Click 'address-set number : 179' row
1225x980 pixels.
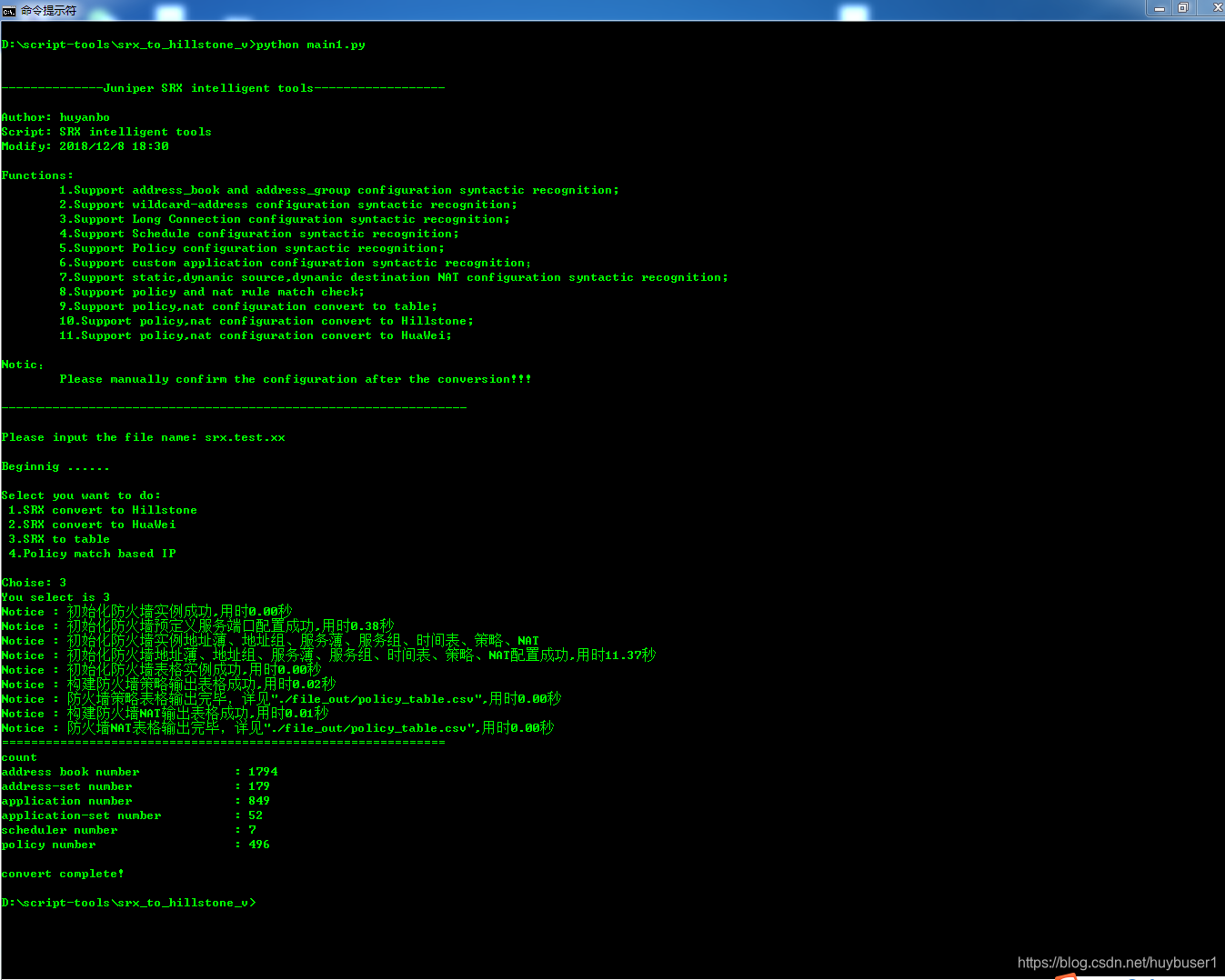pos(136,786)
